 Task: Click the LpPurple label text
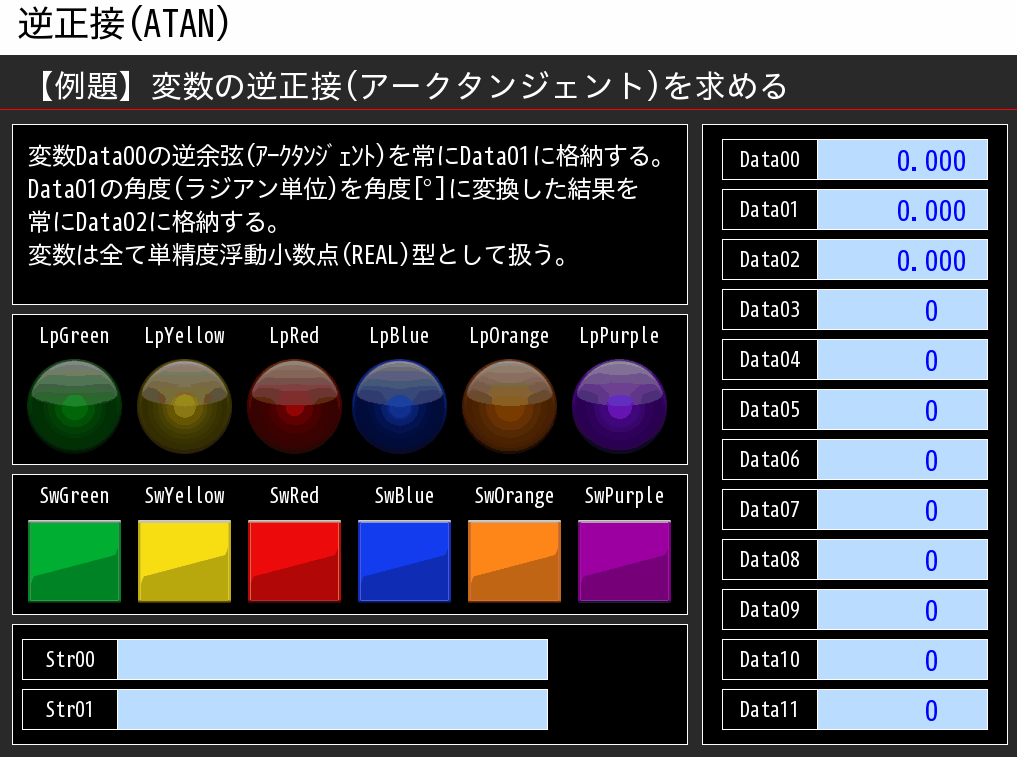click(619, 336)
